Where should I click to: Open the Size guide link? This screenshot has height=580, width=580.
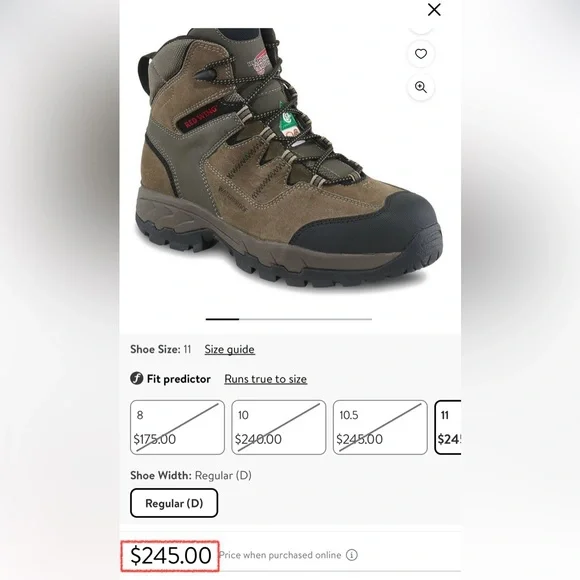[x=229, y=349]
